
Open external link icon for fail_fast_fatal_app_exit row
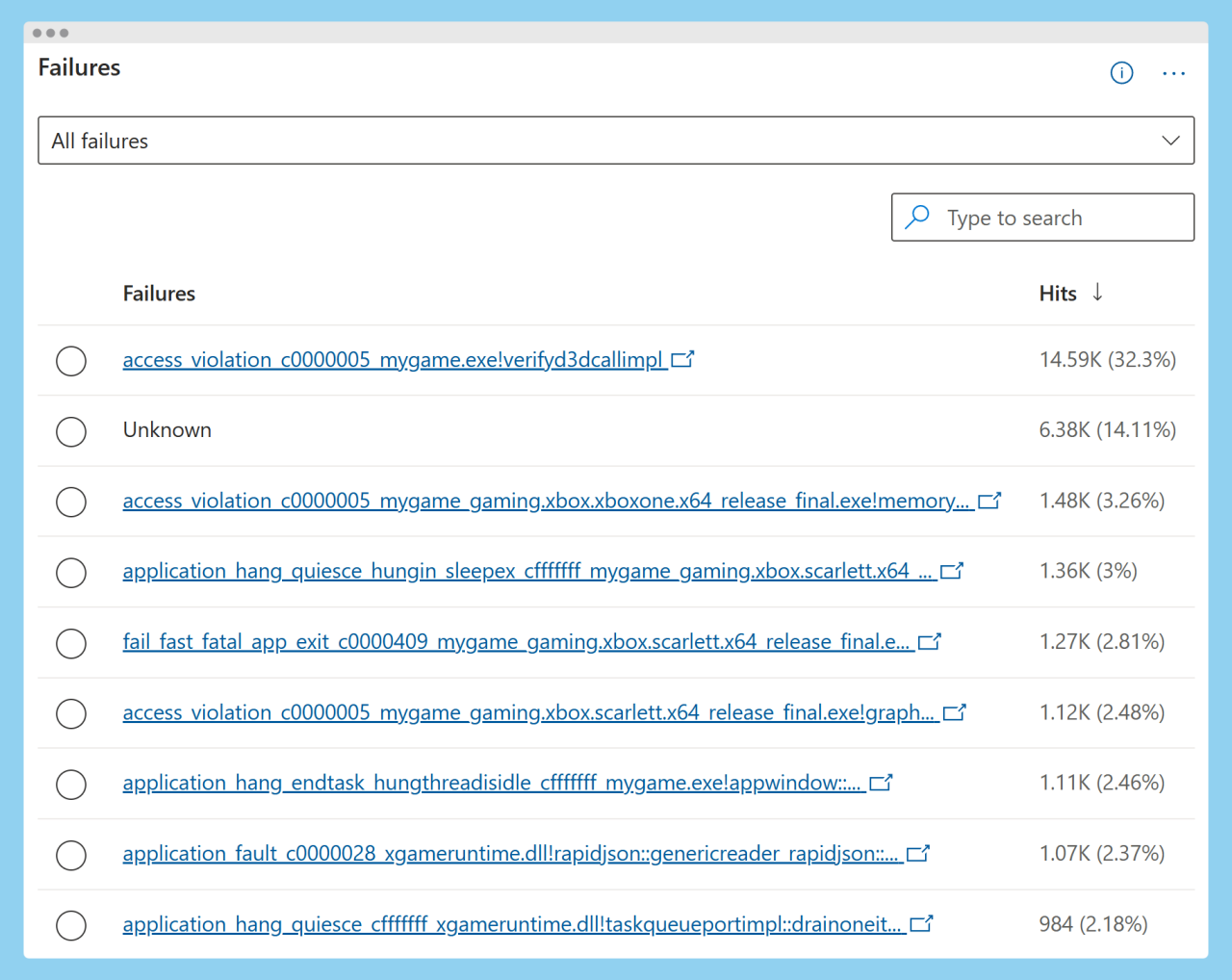click(x=930, y=642)
